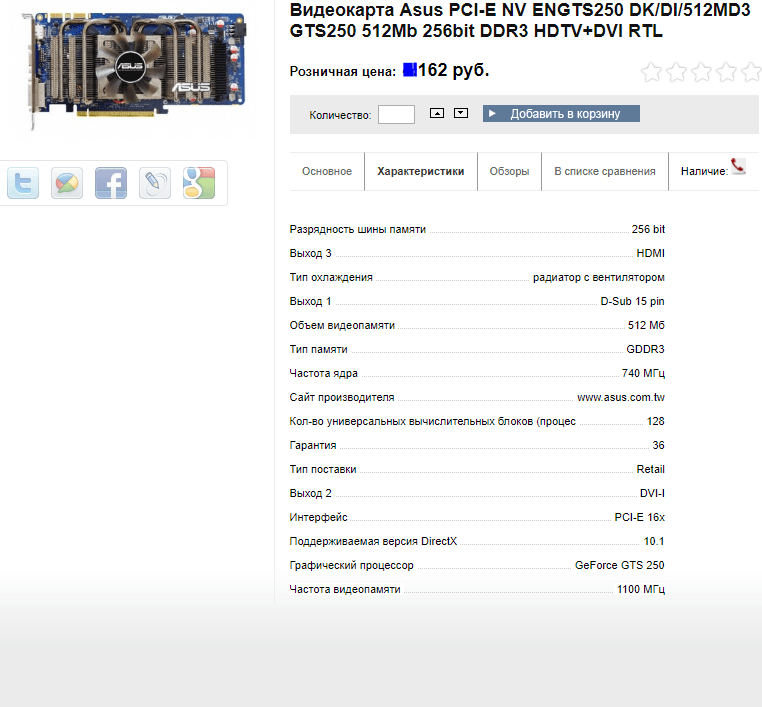Share the product on Facebook

[x=111, y=183]
